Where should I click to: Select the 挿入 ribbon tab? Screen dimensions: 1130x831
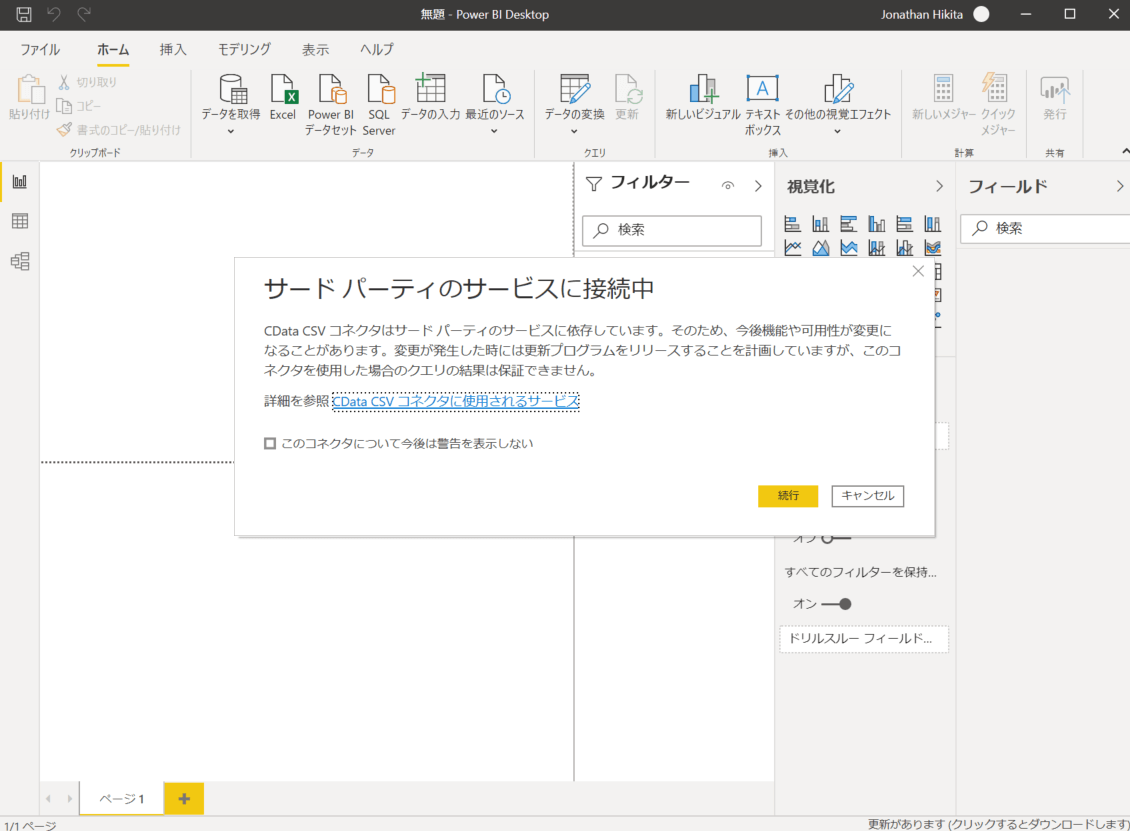(x=173, y=49)
